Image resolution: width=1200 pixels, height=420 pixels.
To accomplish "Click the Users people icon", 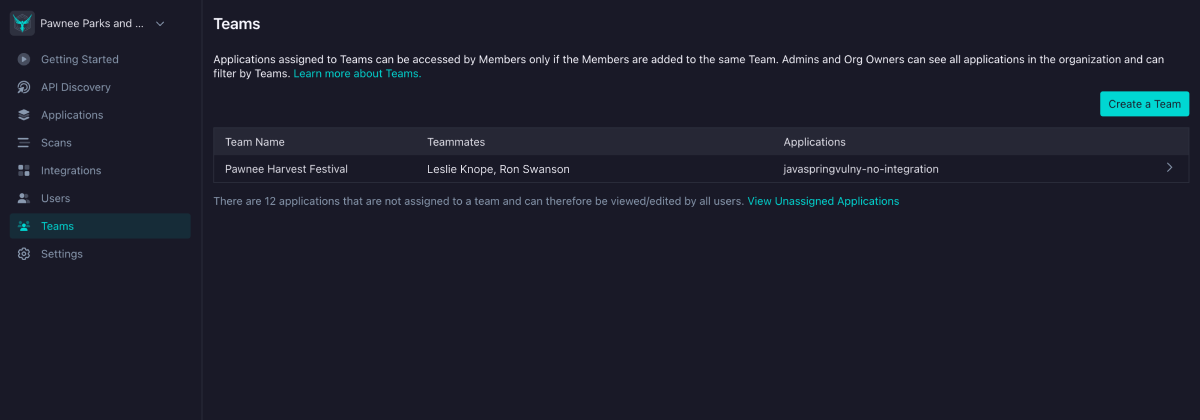I will click(x=24, y=198).
